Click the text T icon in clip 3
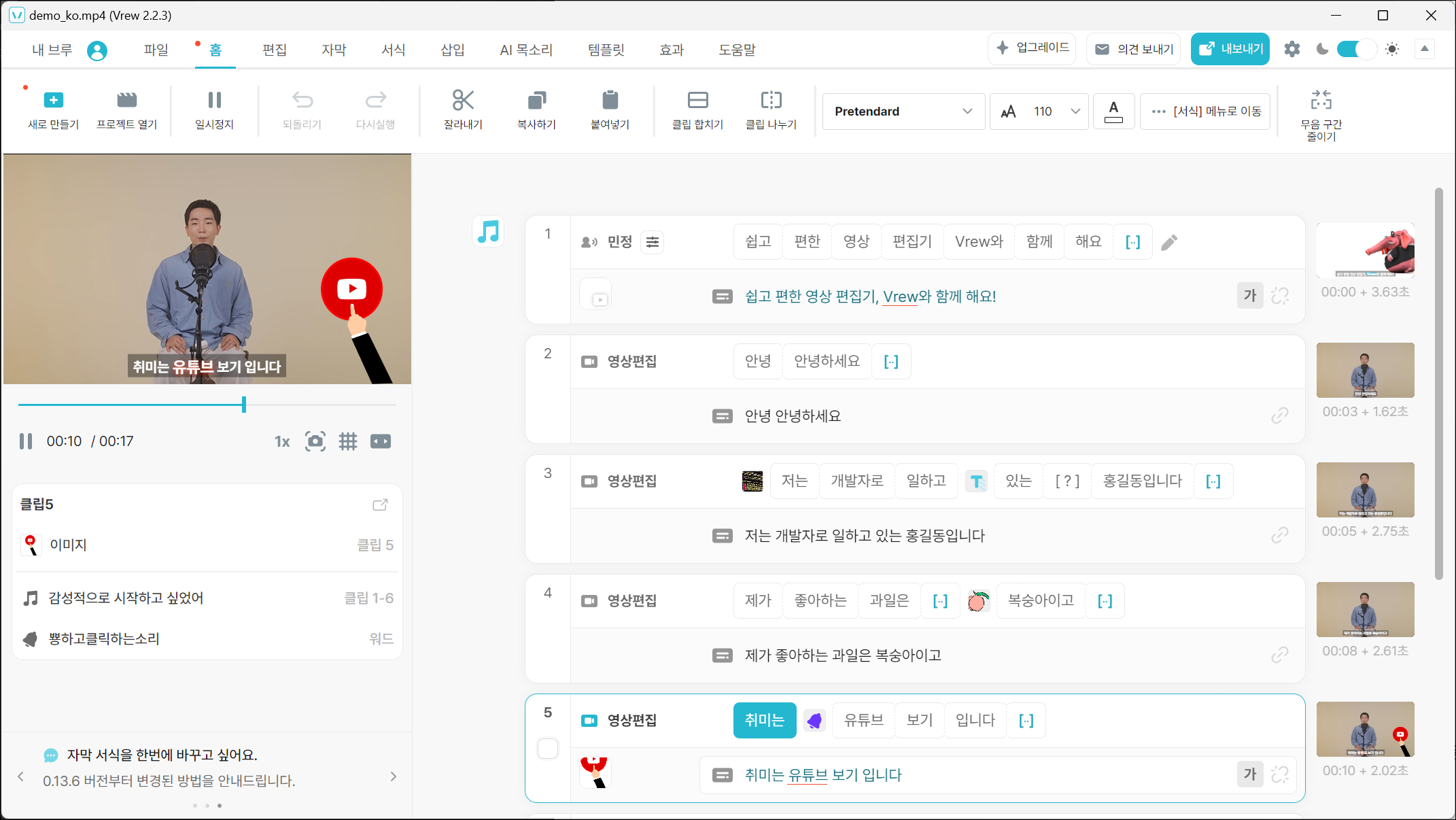1456x820 pixels. [977, 481]
